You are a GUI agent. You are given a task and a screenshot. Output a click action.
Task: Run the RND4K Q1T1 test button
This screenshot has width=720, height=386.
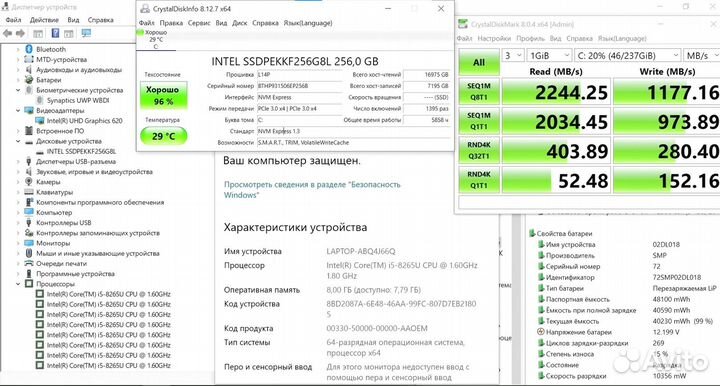point(479,180)
